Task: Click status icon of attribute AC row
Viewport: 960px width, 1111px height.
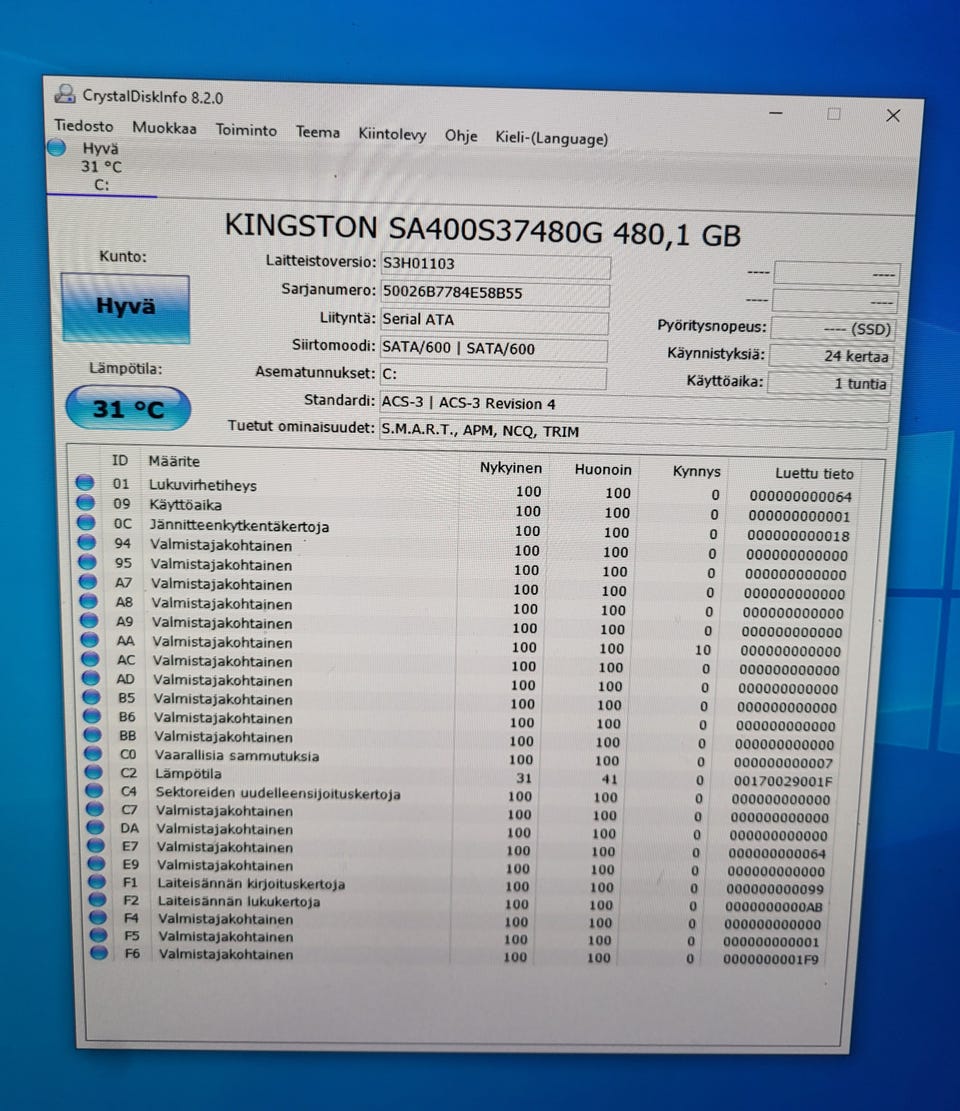Action: (91, 658)
